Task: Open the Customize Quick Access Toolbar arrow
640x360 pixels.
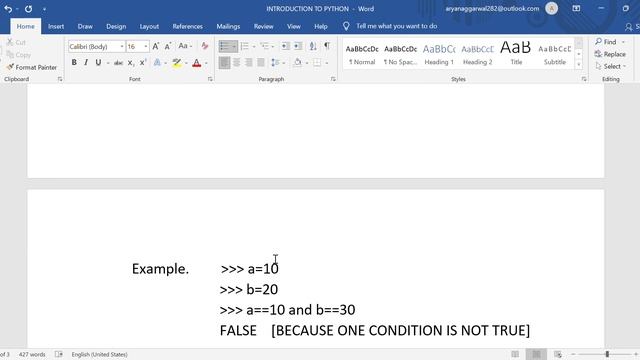Action: tap(44, 9)
